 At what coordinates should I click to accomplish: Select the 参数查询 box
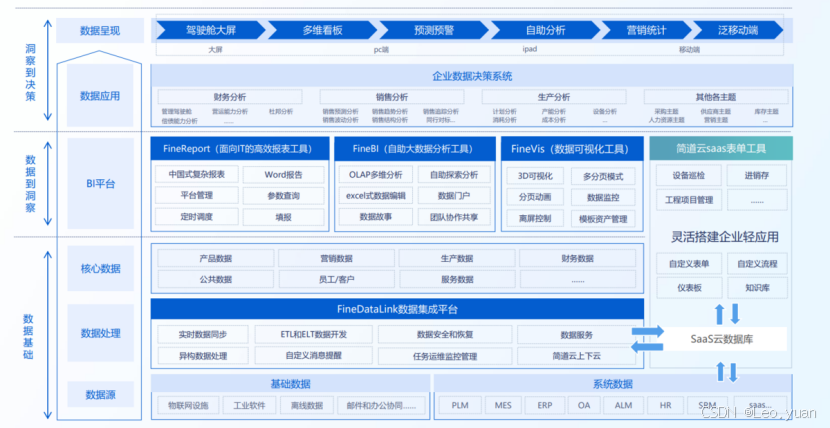283,196
